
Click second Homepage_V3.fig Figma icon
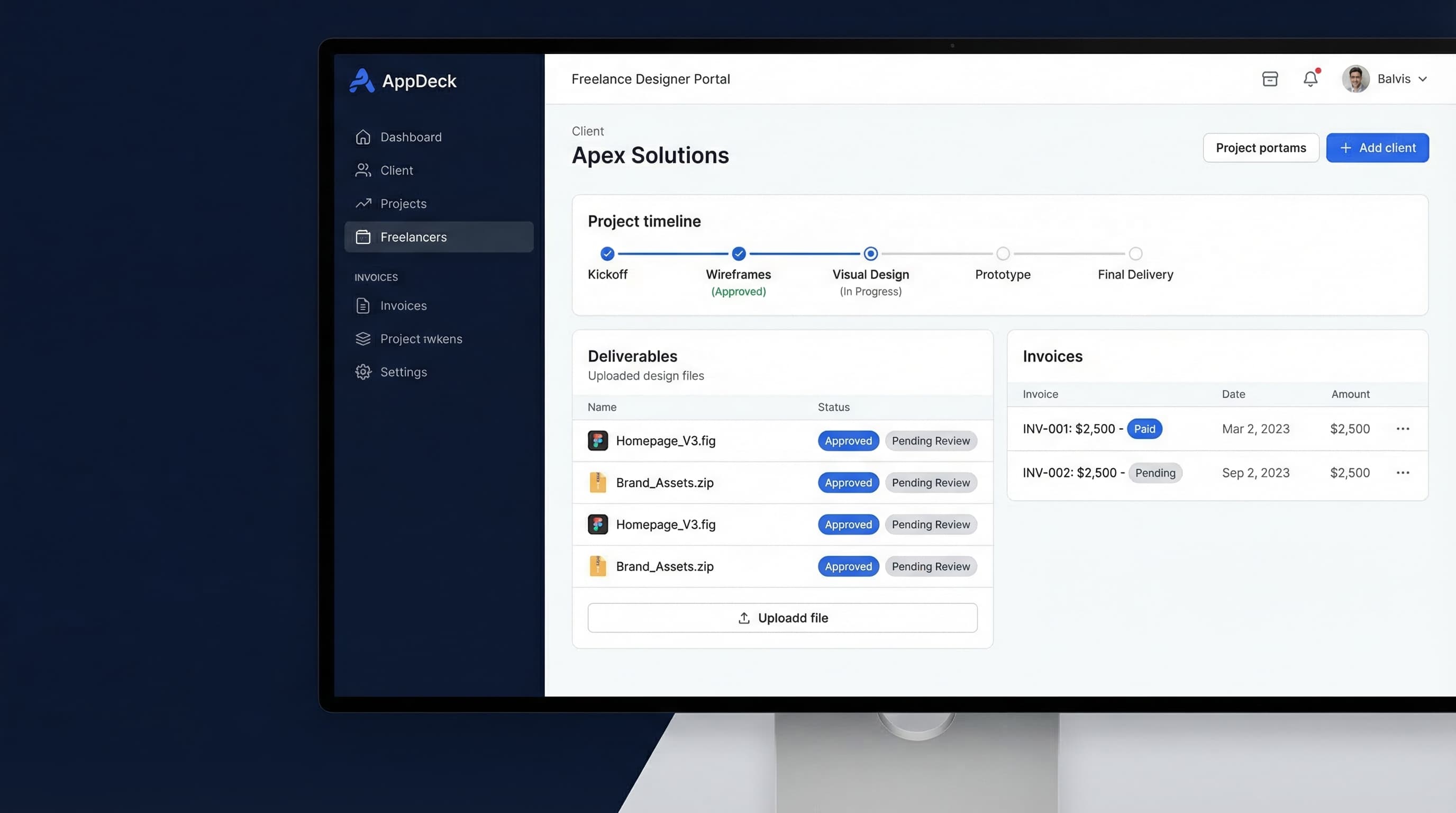pyautogui.click(x=597, y=524)
